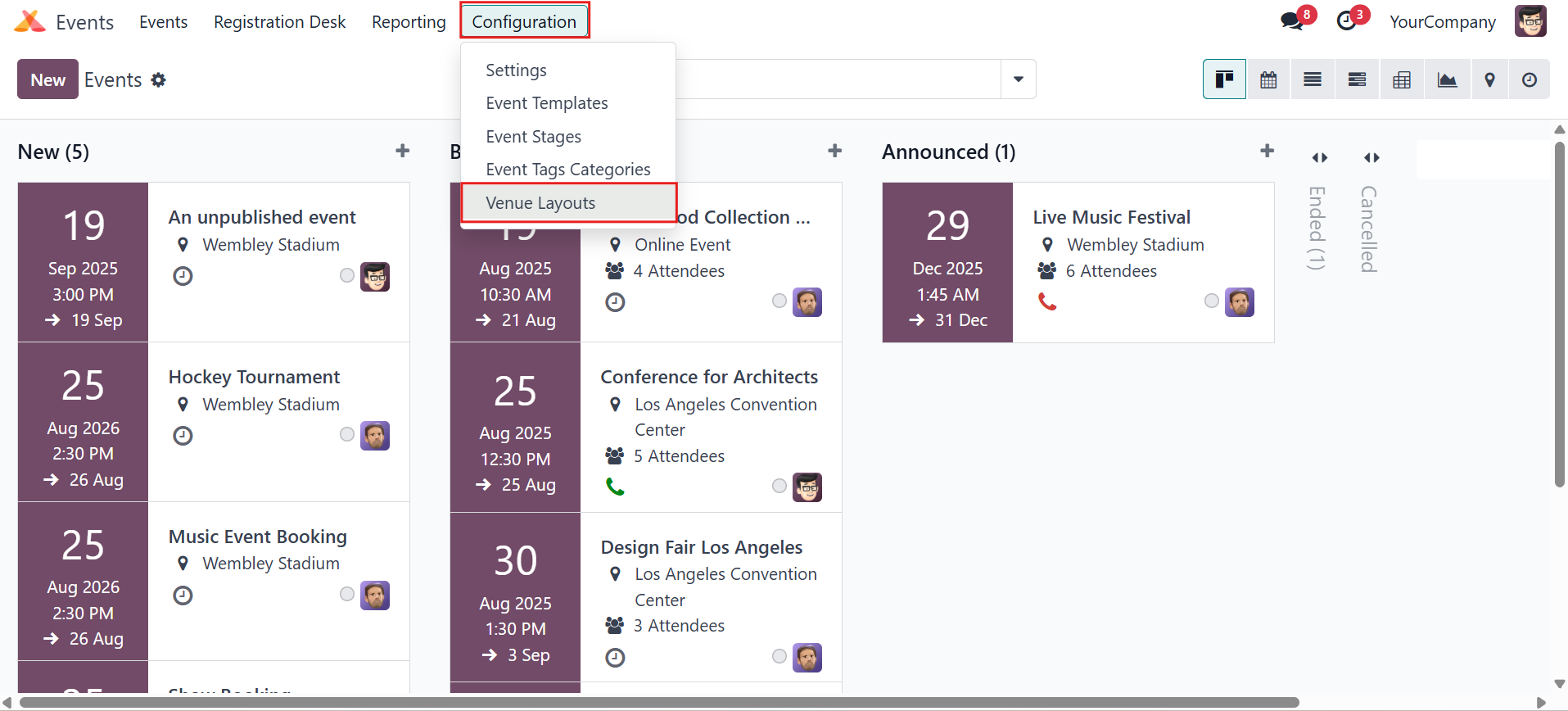
Task: Click the Events gear settings icon
Action: pyautogui.click(x=159, y=79)
